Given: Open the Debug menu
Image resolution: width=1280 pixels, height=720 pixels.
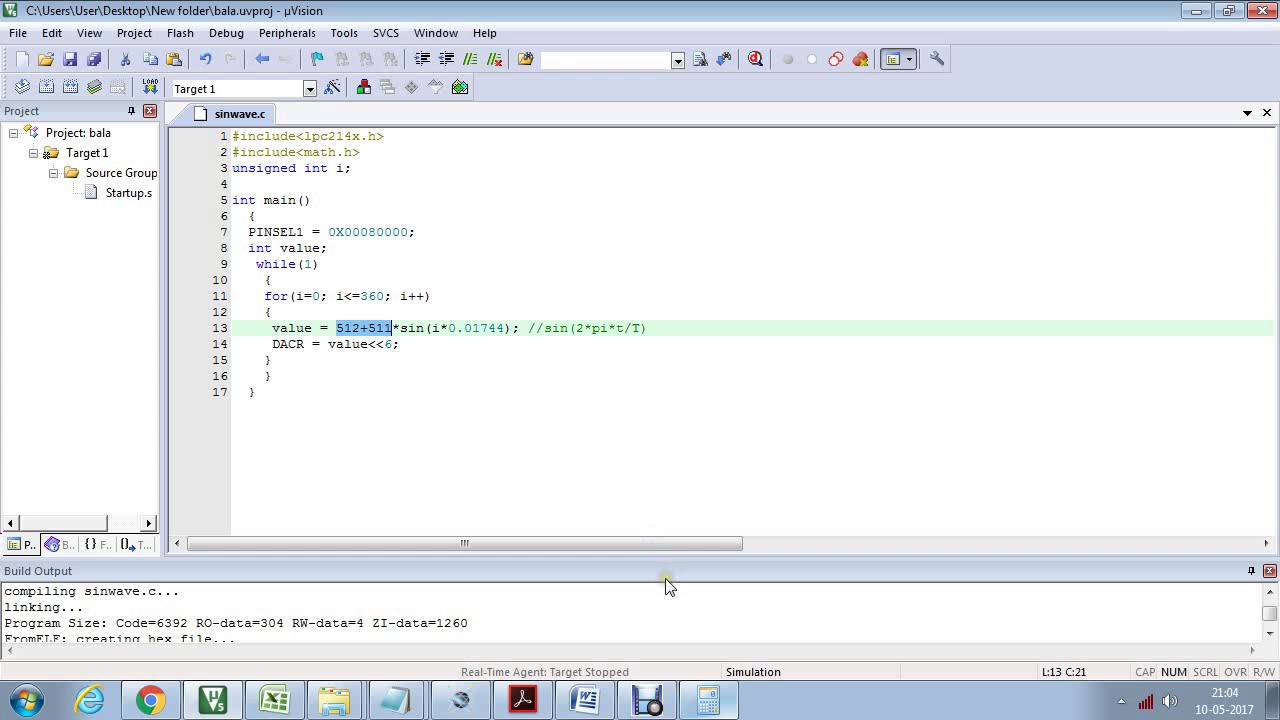Looking at the screenshot, I should [x=226, y=33].
